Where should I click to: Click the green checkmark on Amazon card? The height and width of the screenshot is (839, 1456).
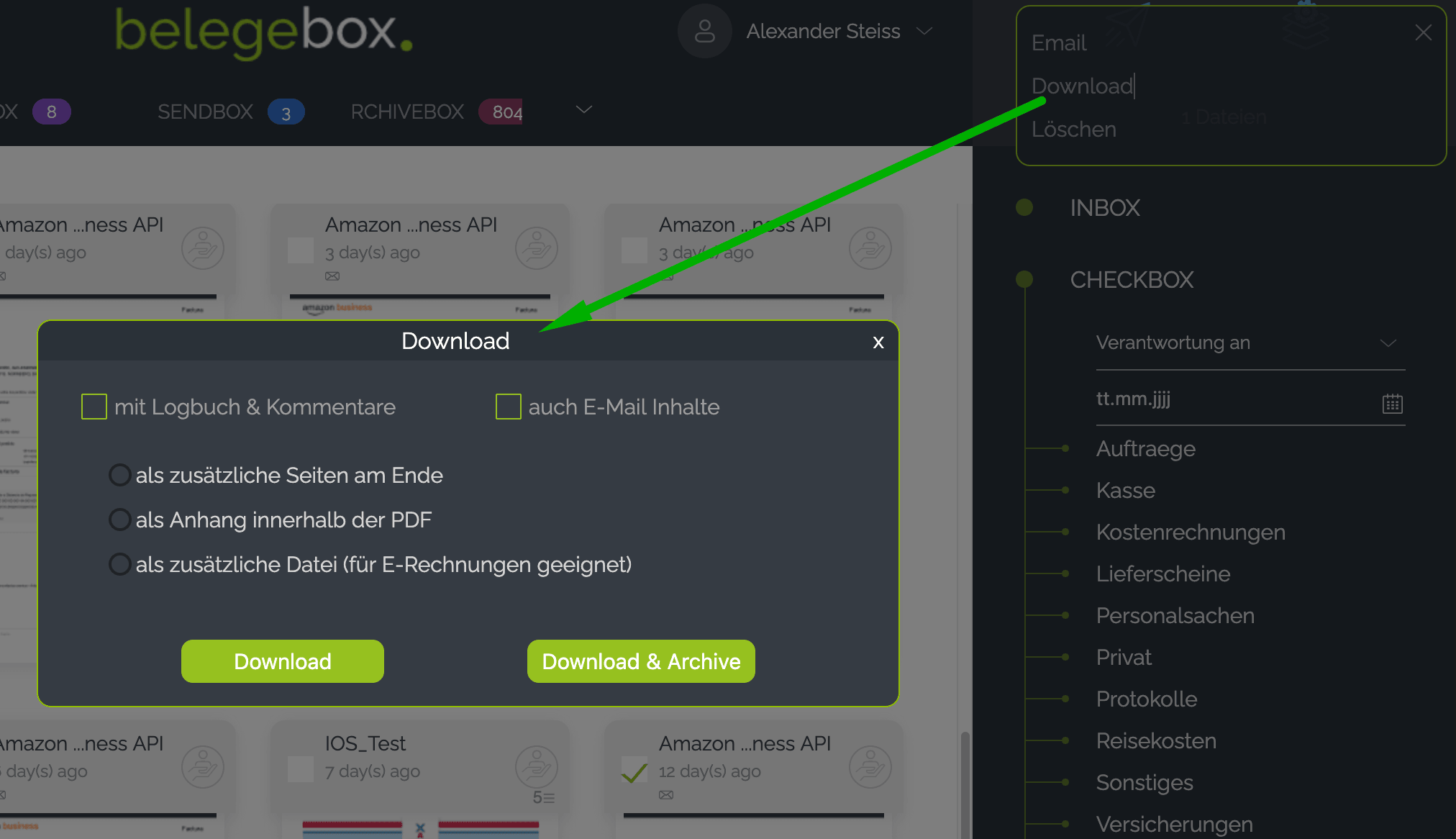pos(634,773)
